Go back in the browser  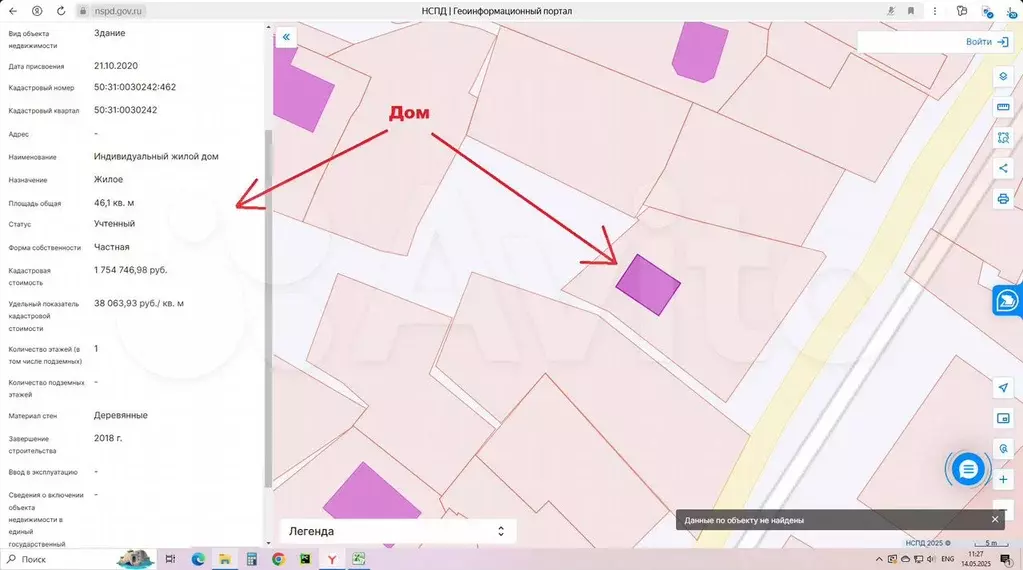[13, 11]
